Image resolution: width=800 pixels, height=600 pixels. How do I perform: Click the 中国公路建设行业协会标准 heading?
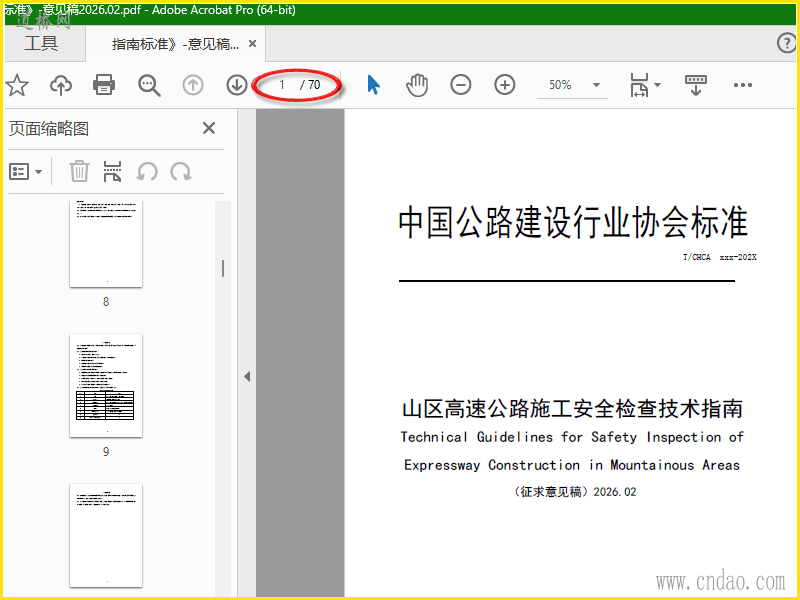click(x=572, y=222)
